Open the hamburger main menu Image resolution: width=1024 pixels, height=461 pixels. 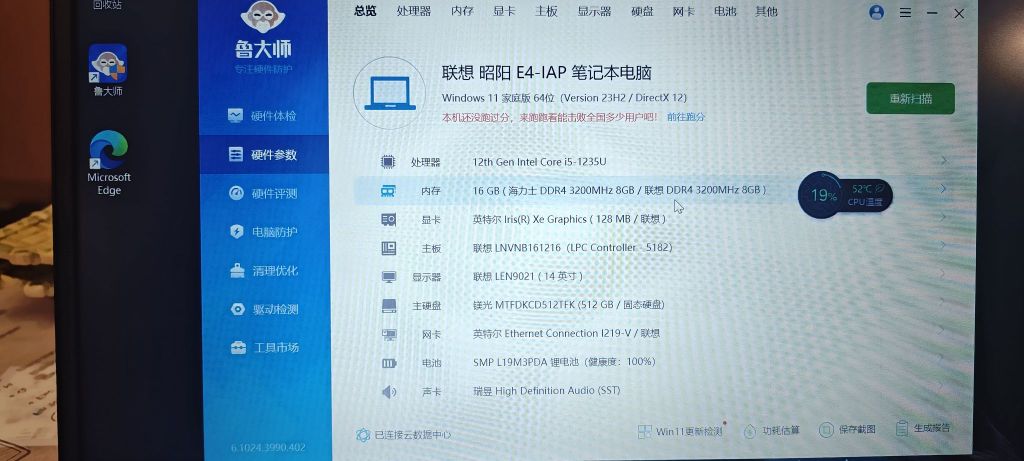coord(905,12)
